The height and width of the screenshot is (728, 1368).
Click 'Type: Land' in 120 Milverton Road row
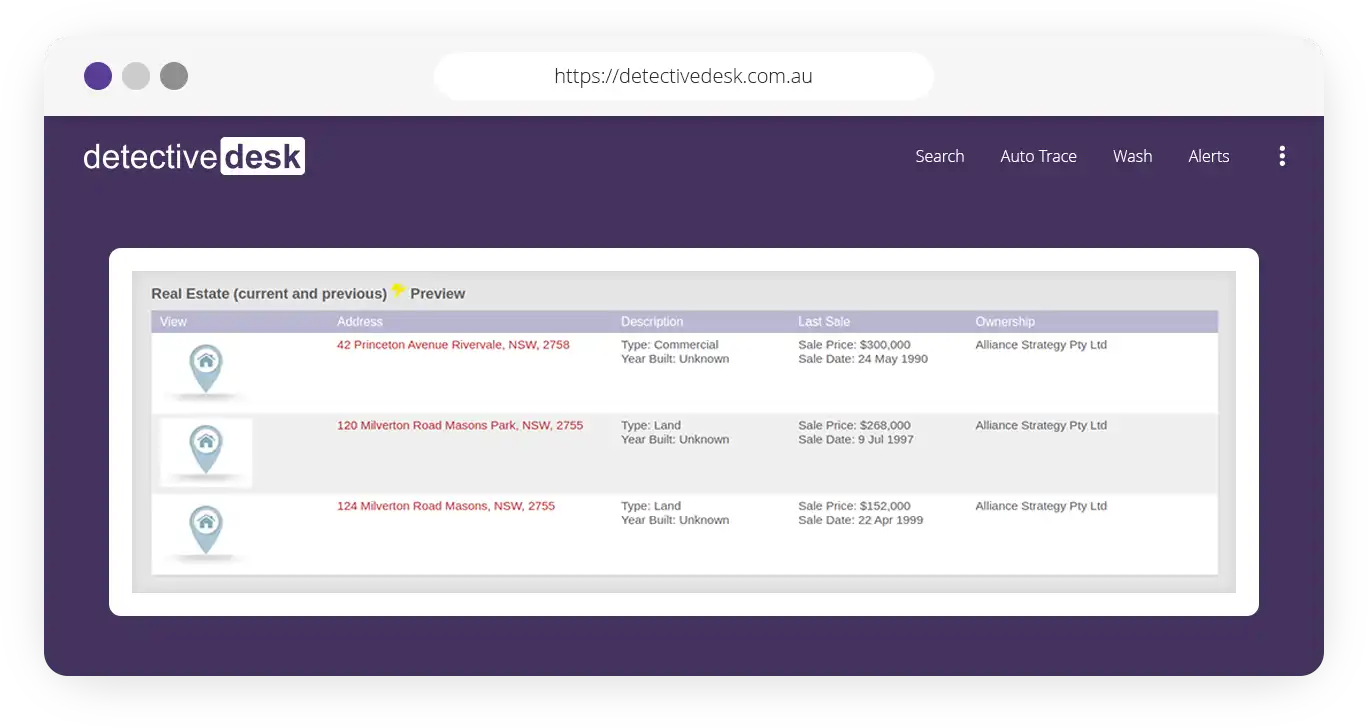(x=651, y=425)
